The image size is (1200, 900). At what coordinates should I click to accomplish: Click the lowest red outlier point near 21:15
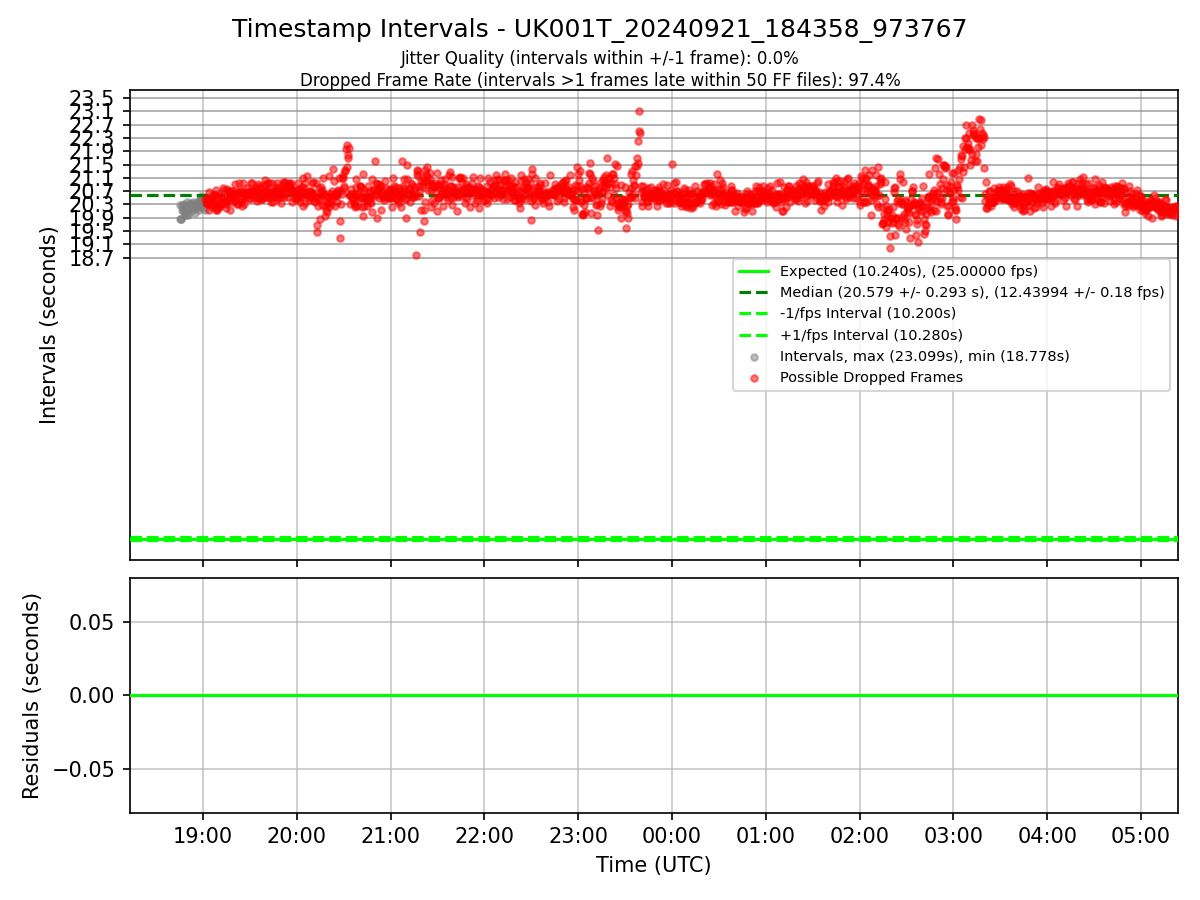(x=416, y=255)
